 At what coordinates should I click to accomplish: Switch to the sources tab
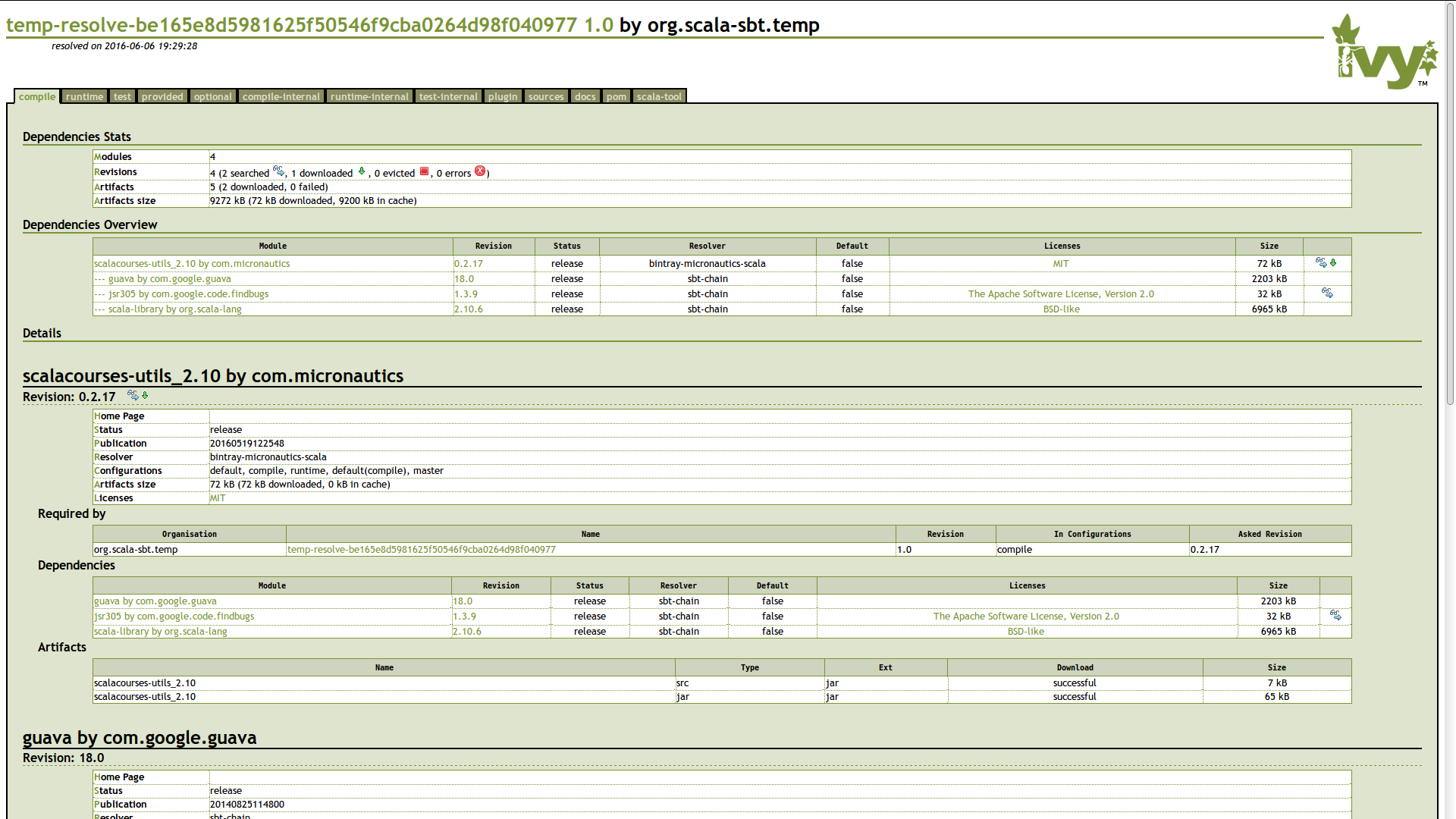coord(546,96)
